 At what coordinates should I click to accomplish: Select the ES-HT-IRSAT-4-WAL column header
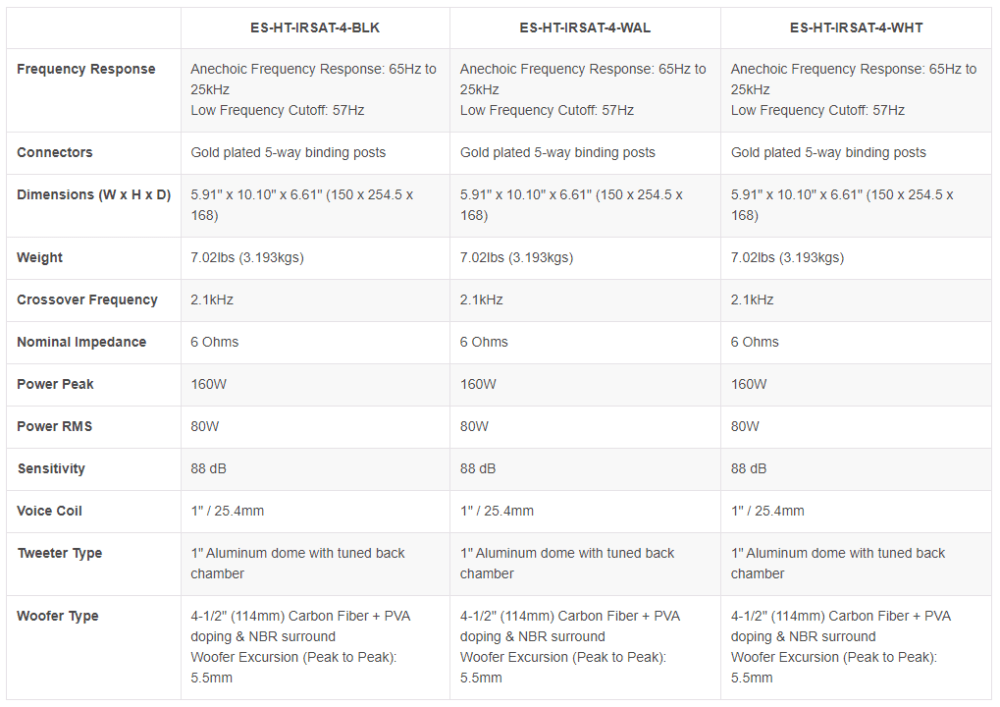585,28
